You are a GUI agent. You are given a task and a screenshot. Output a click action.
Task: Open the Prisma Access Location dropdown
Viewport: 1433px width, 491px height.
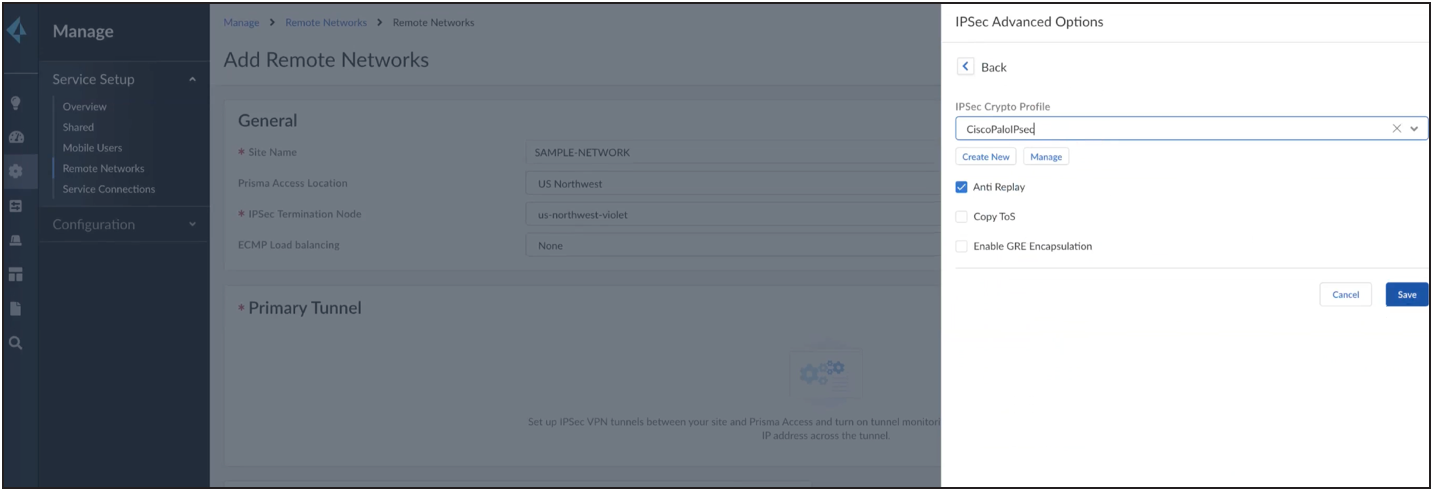click(x=733, y=184)
